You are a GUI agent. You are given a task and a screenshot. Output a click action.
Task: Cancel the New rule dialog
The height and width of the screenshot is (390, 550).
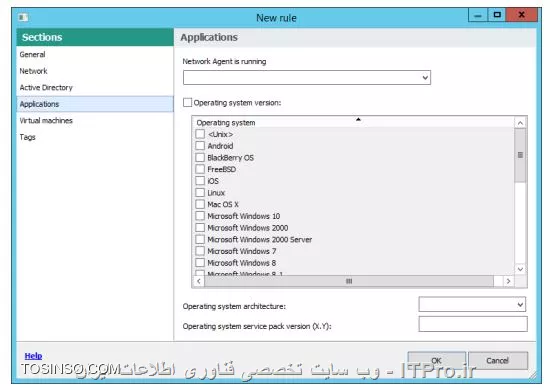pos(497,360)
